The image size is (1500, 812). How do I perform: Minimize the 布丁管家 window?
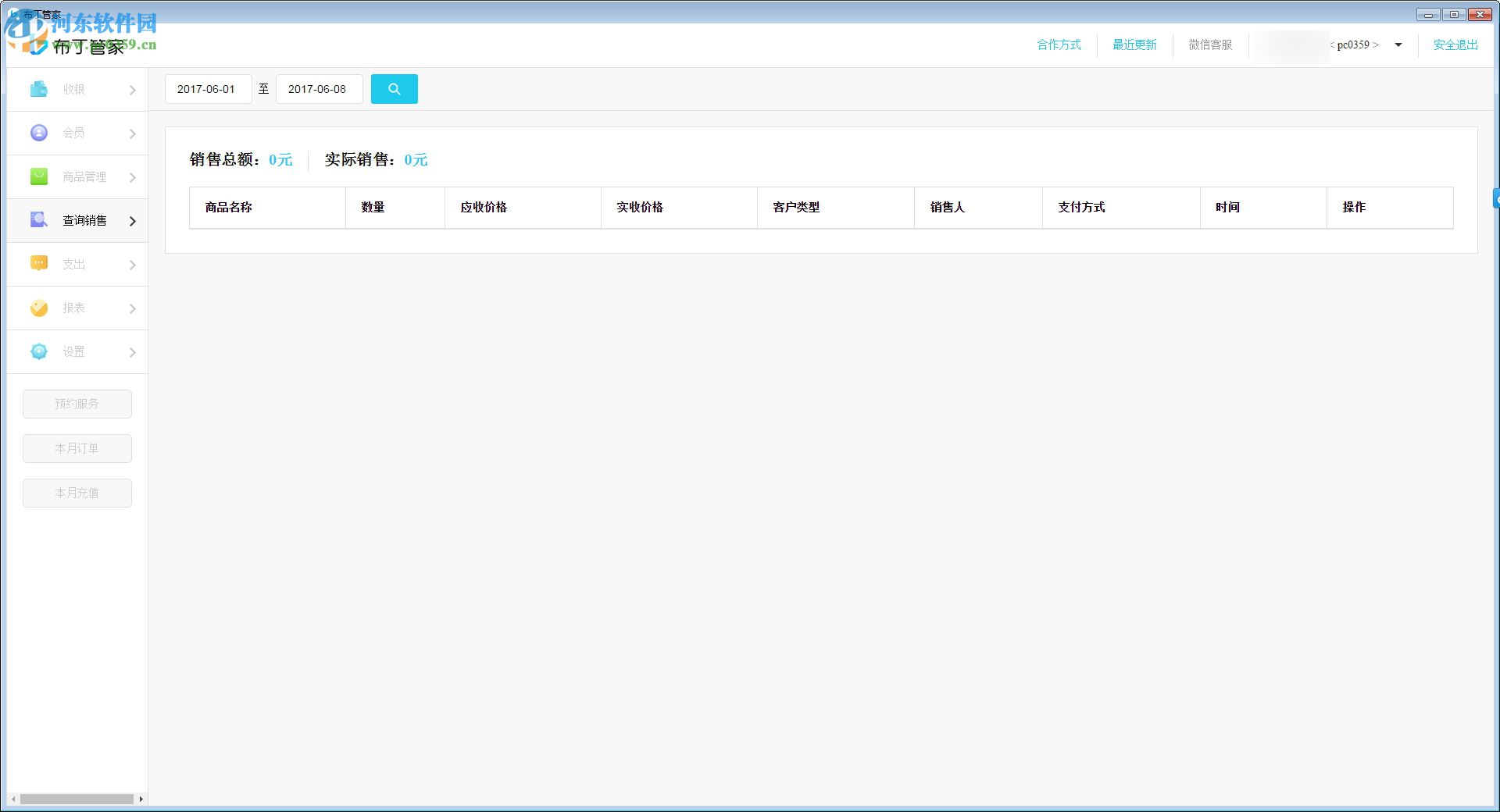(1427, 14)
